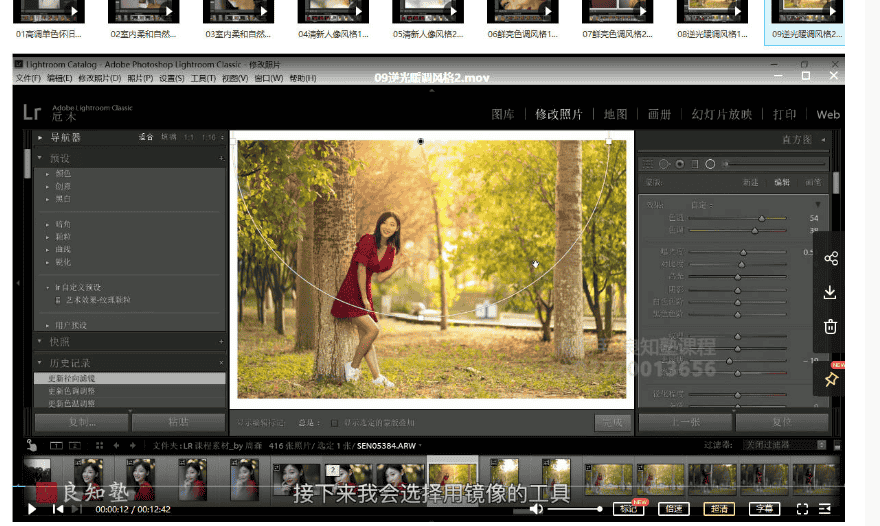Viewport: 880px width, 526px height.
Task: Click the 倍速 playback speed button
Action: (673, 509)
